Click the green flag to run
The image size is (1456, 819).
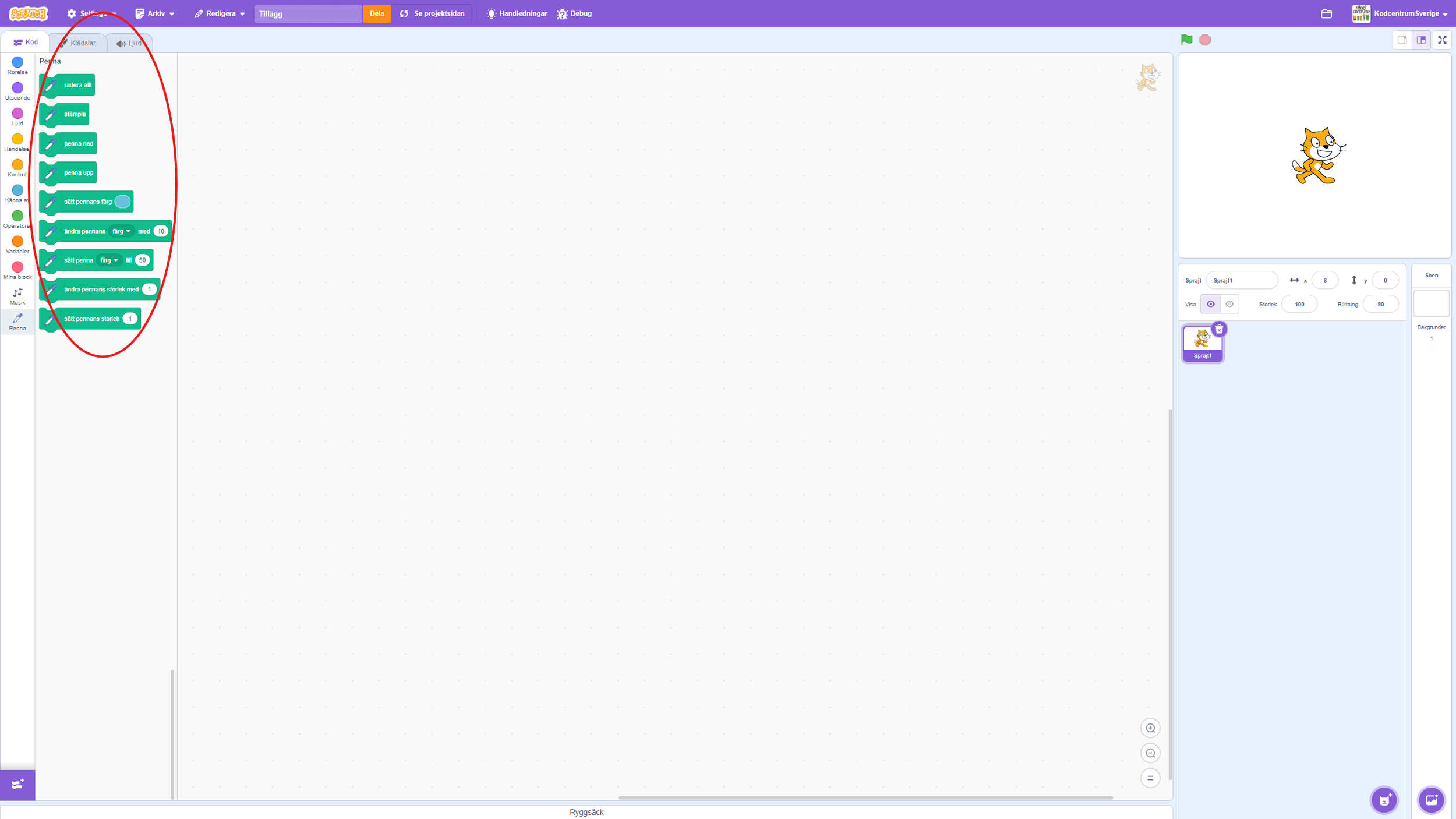point(1186,40)
